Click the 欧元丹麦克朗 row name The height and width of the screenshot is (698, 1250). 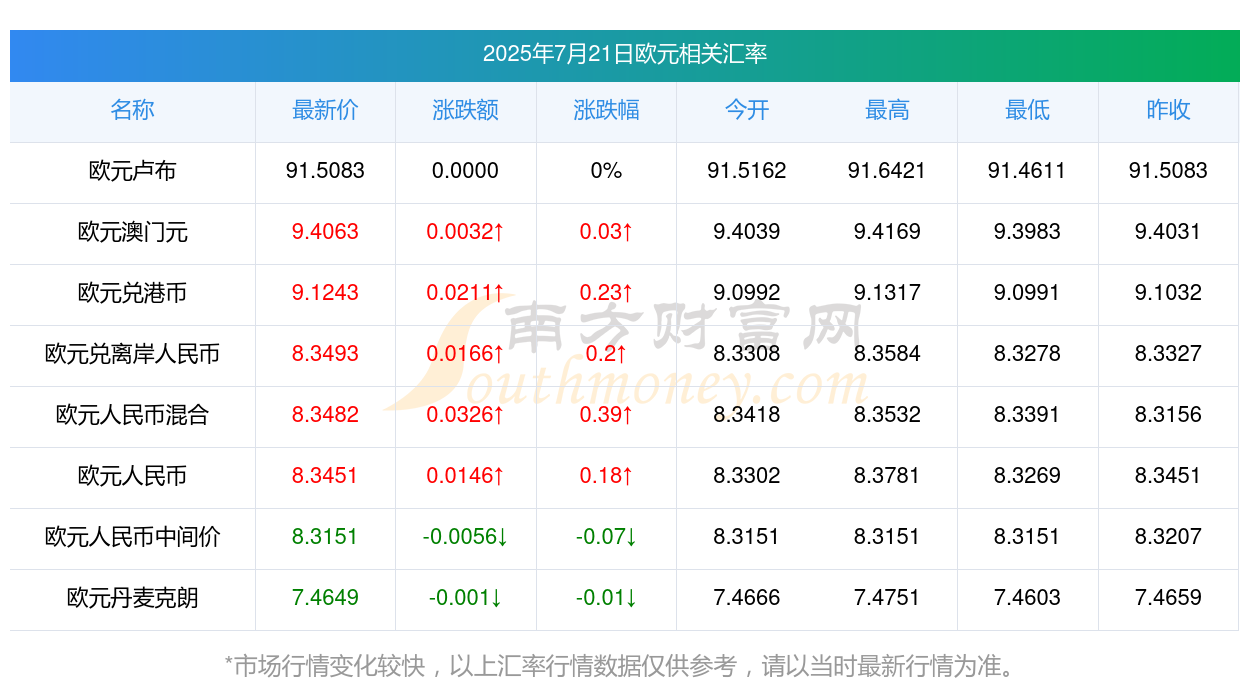click(x=132, y=598)
